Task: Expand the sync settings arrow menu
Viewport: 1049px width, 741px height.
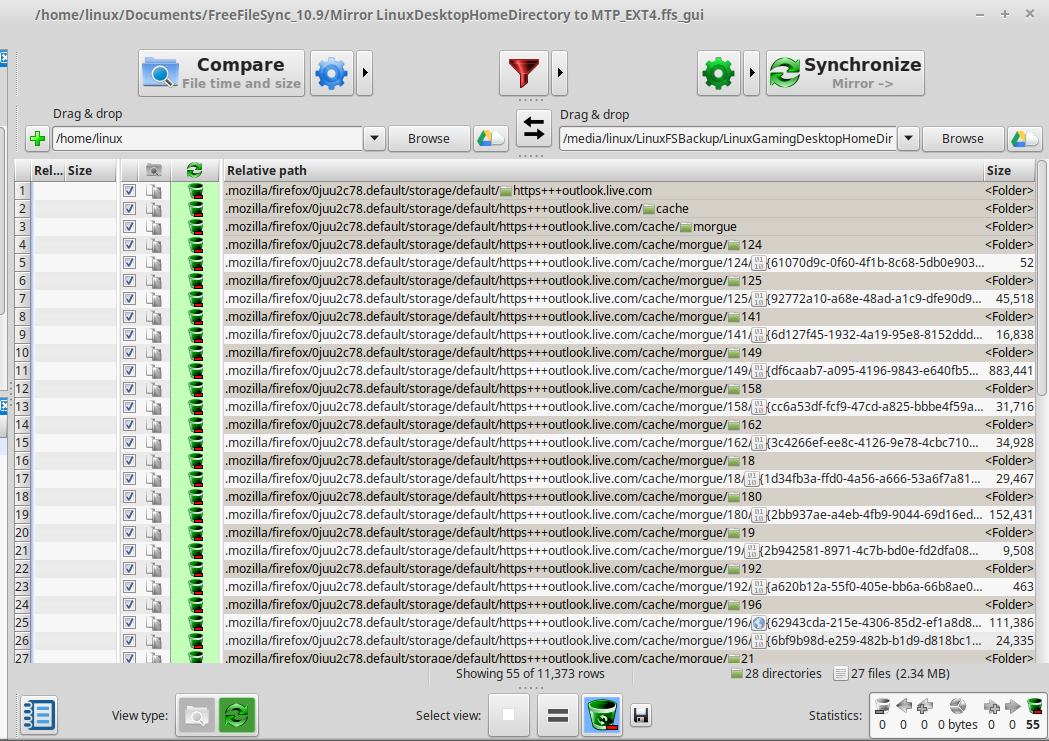Action: (x=751, y=73)
